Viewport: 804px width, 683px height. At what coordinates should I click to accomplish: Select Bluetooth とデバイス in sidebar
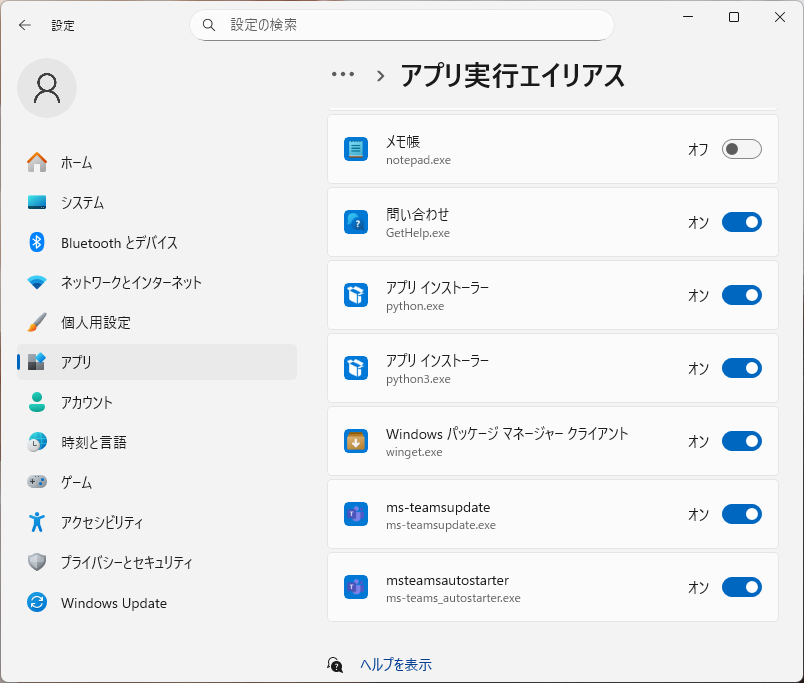pyautogui.click(x=119, y=243)
